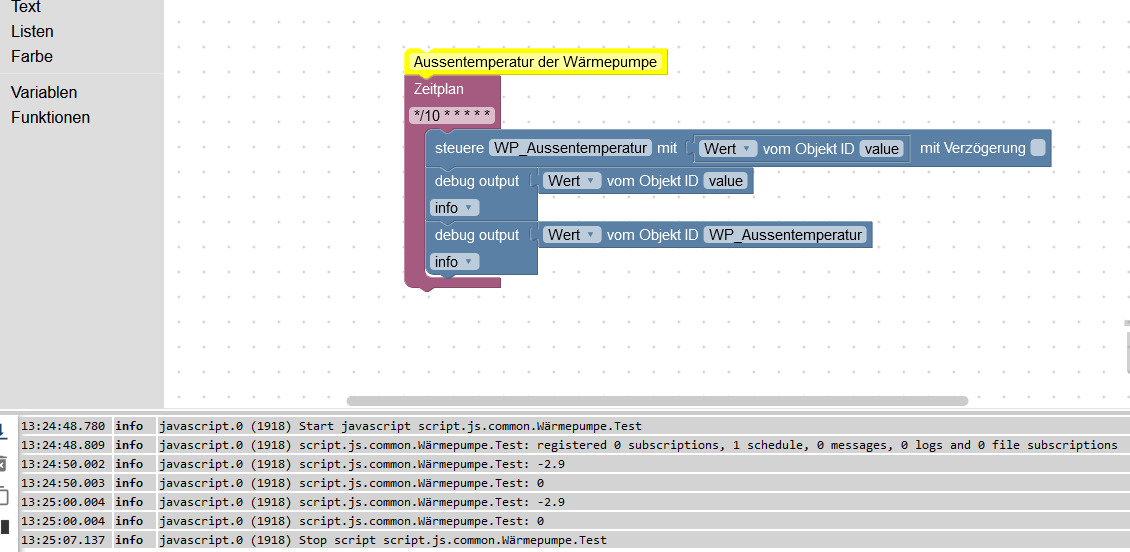Open the Farbe block category
The height and width of the screenshot is (552, 1130).
click(32, 56)
